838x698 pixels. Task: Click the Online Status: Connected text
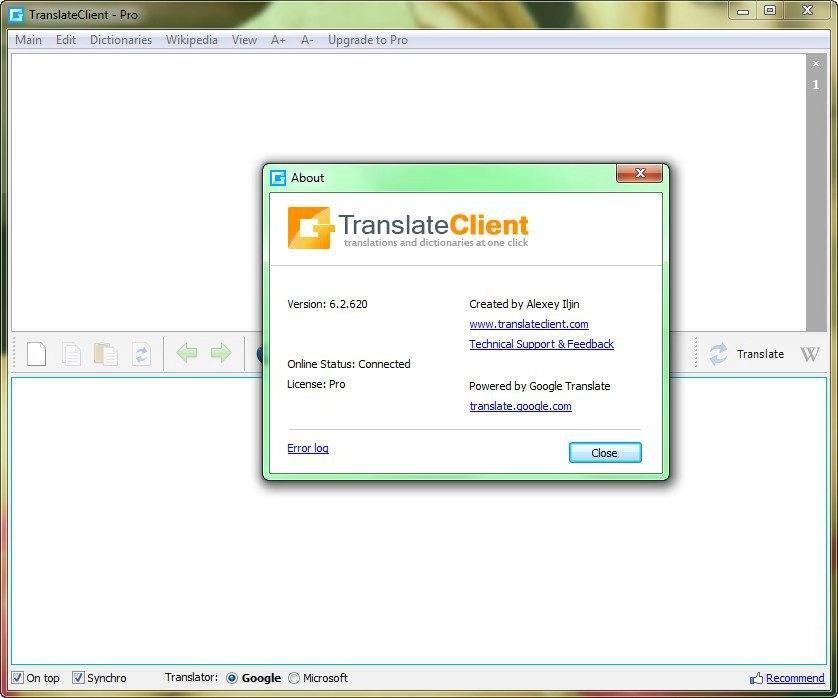click(348, 364)
